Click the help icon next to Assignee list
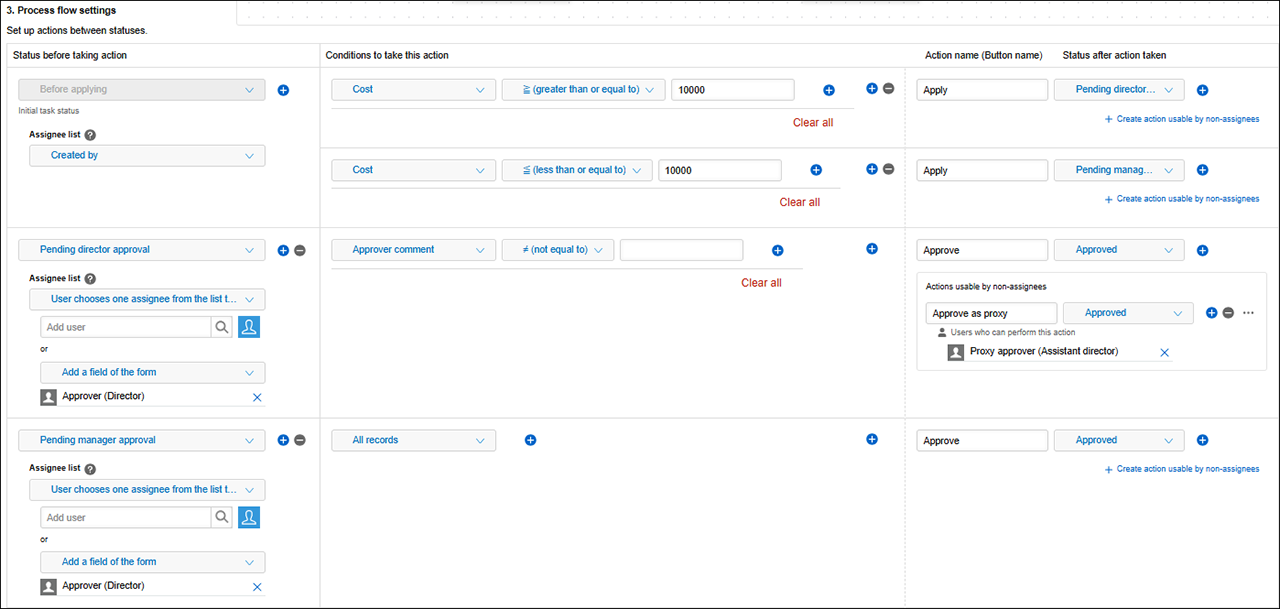Screen dimensions: 1280x609 pyautogui.click(x=89, y=134)
